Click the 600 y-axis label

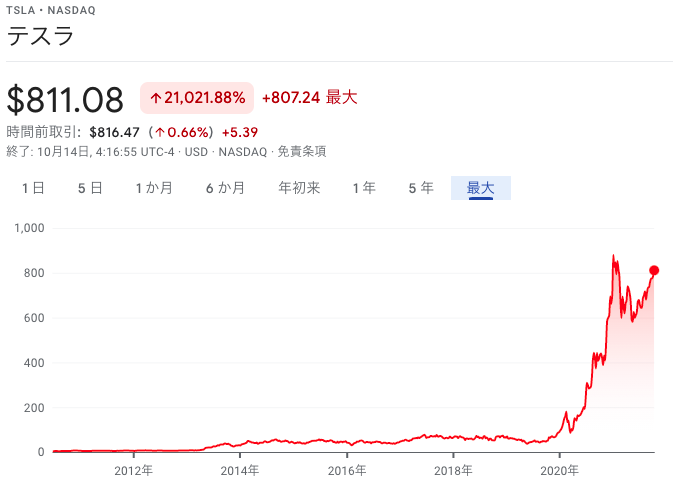34,318
